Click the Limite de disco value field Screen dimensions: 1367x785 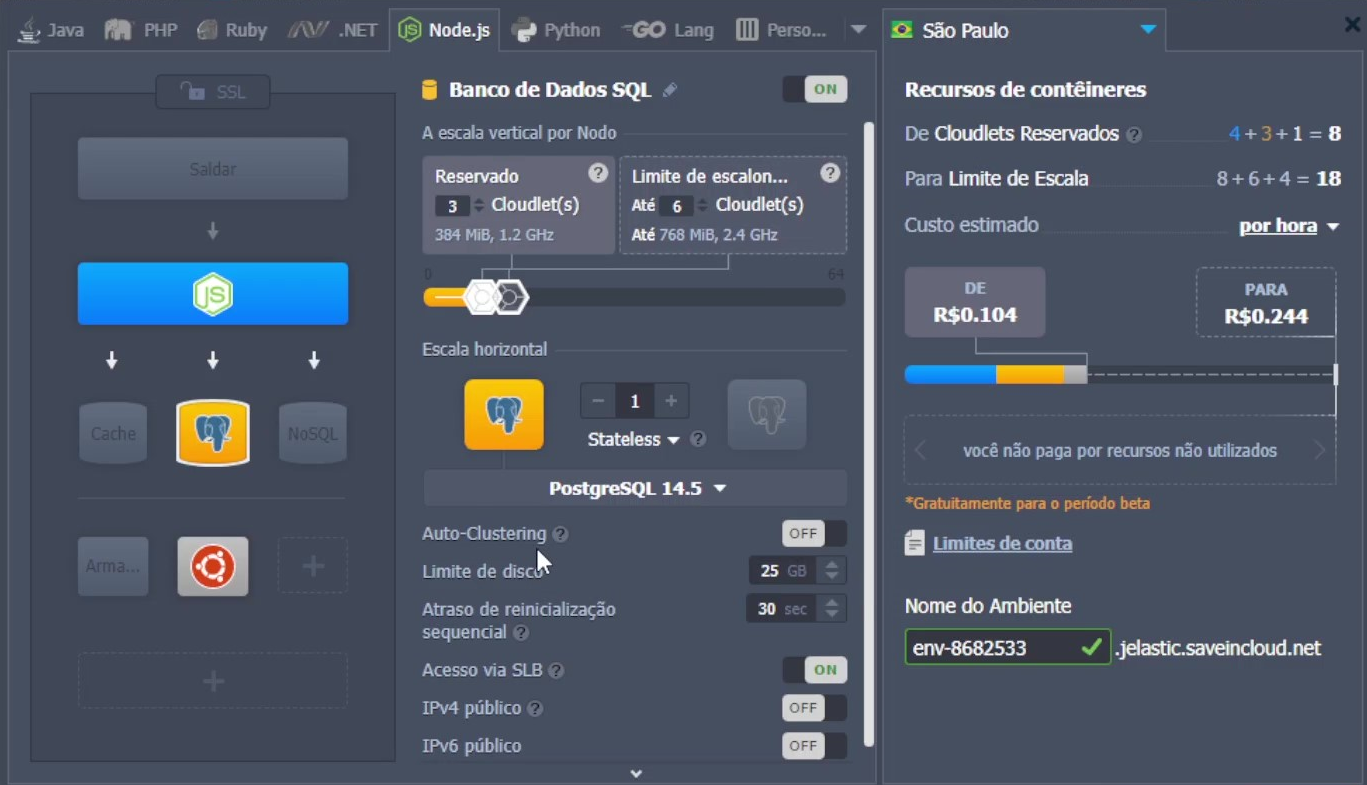783,571
